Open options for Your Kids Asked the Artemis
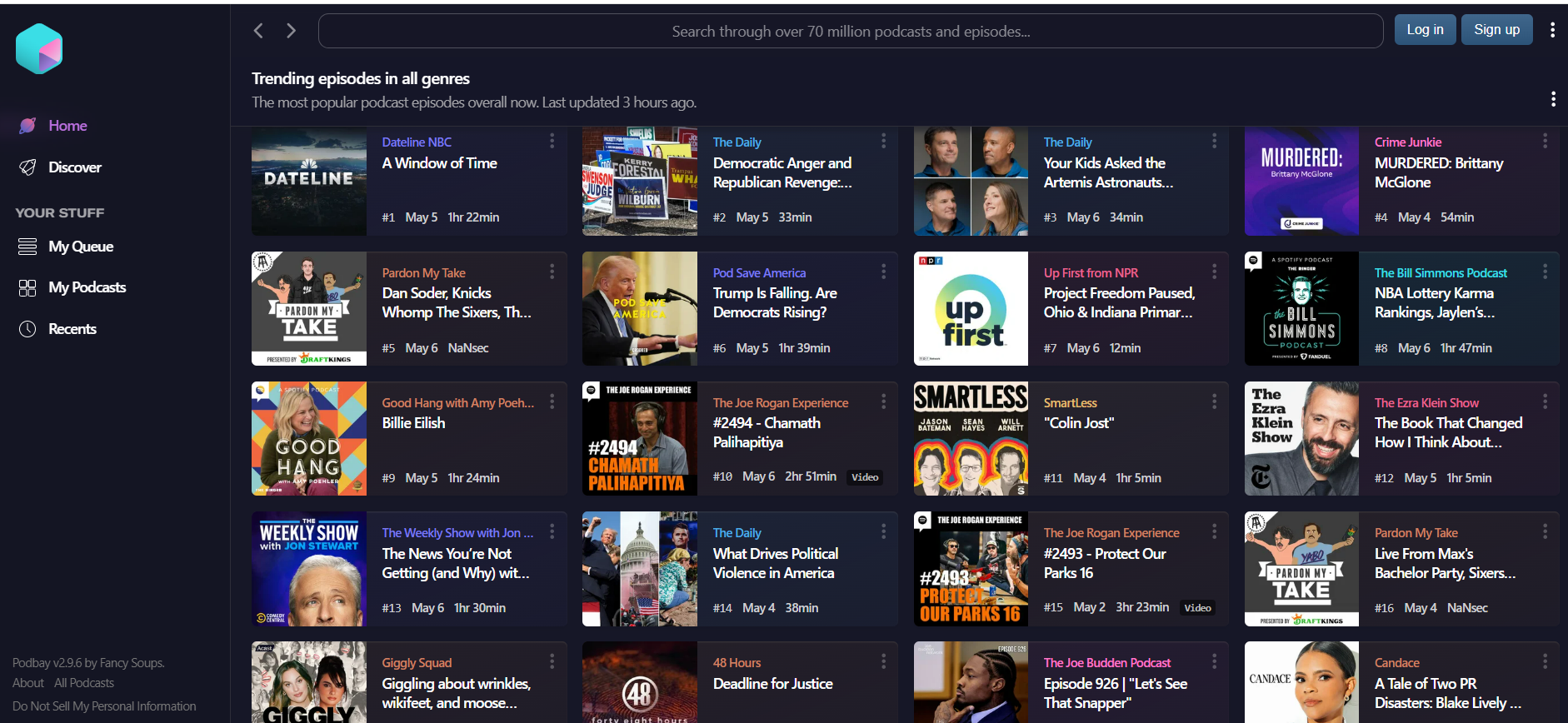 [1214, 141]
